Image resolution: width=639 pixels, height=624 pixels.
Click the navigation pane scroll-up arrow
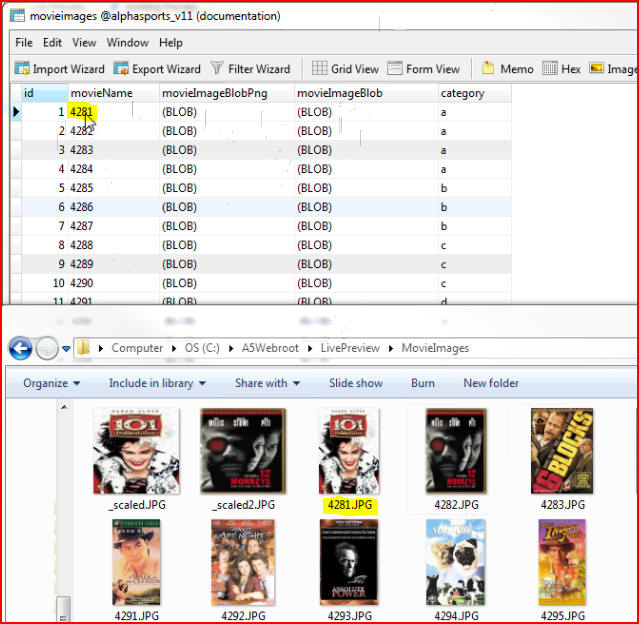(64, 406)
